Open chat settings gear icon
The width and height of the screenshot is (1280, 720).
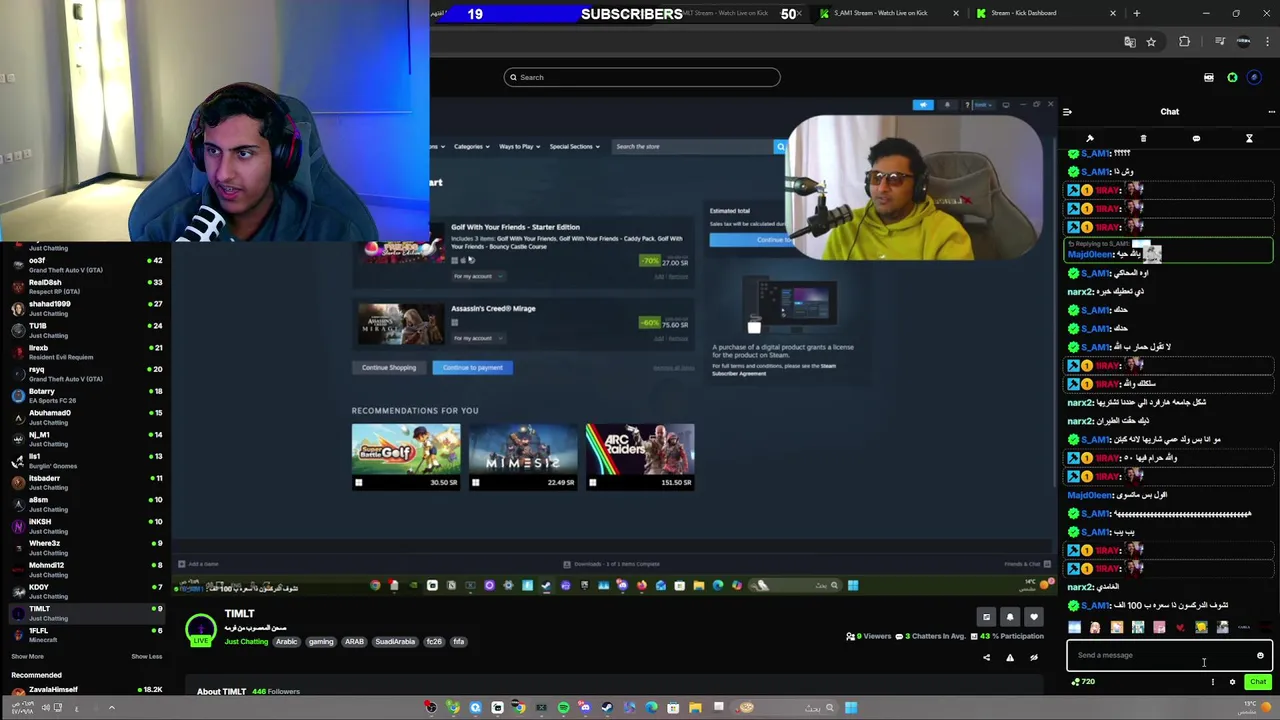[x=1232, y=682]
